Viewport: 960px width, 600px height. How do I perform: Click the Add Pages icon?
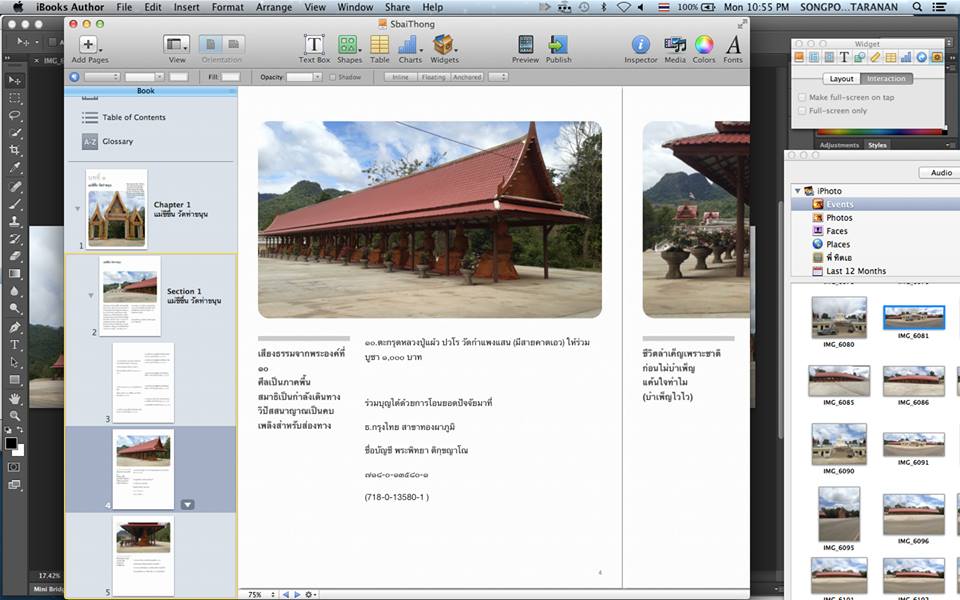89,44
